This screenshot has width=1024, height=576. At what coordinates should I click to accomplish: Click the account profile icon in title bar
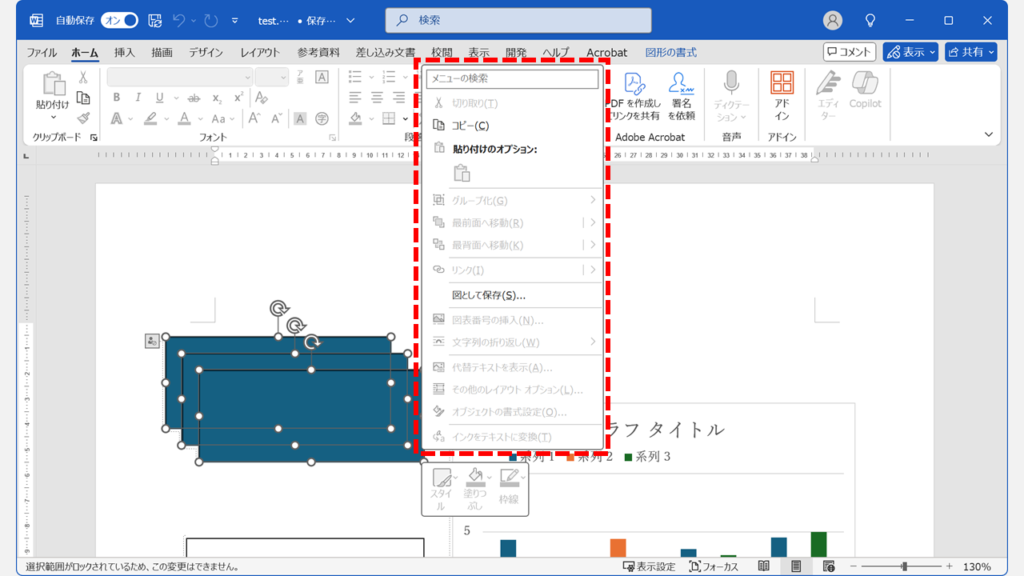832,20
